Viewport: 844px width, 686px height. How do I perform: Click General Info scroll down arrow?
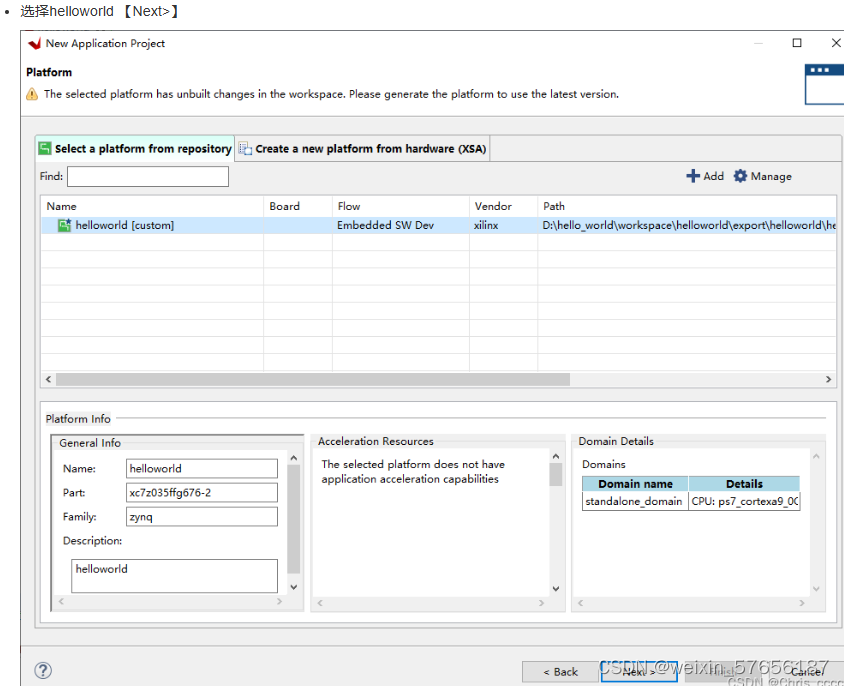point(294,587)
